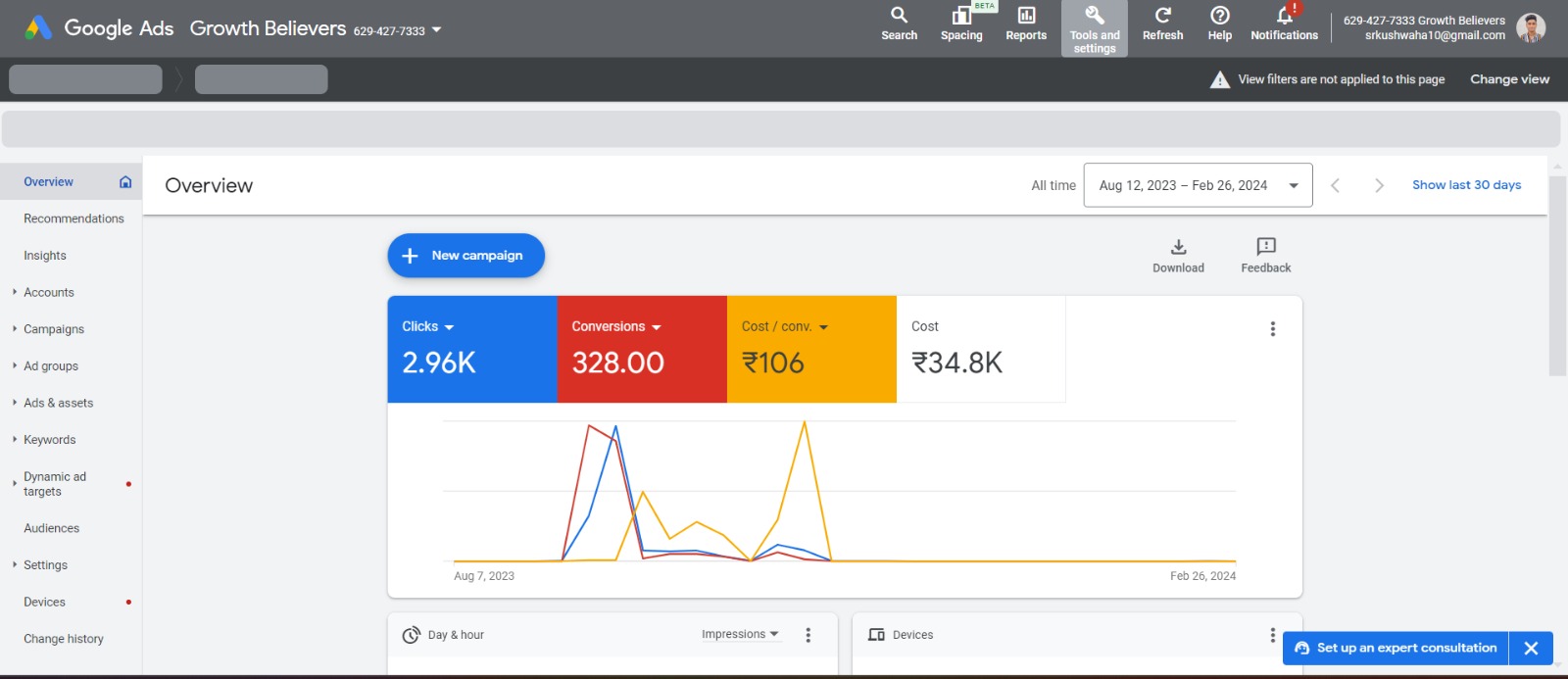Image resolution: width=1568 pixels, height=679 pixels.
Task: Change the Conversions metric dropdown
Action: coord(616,327)
